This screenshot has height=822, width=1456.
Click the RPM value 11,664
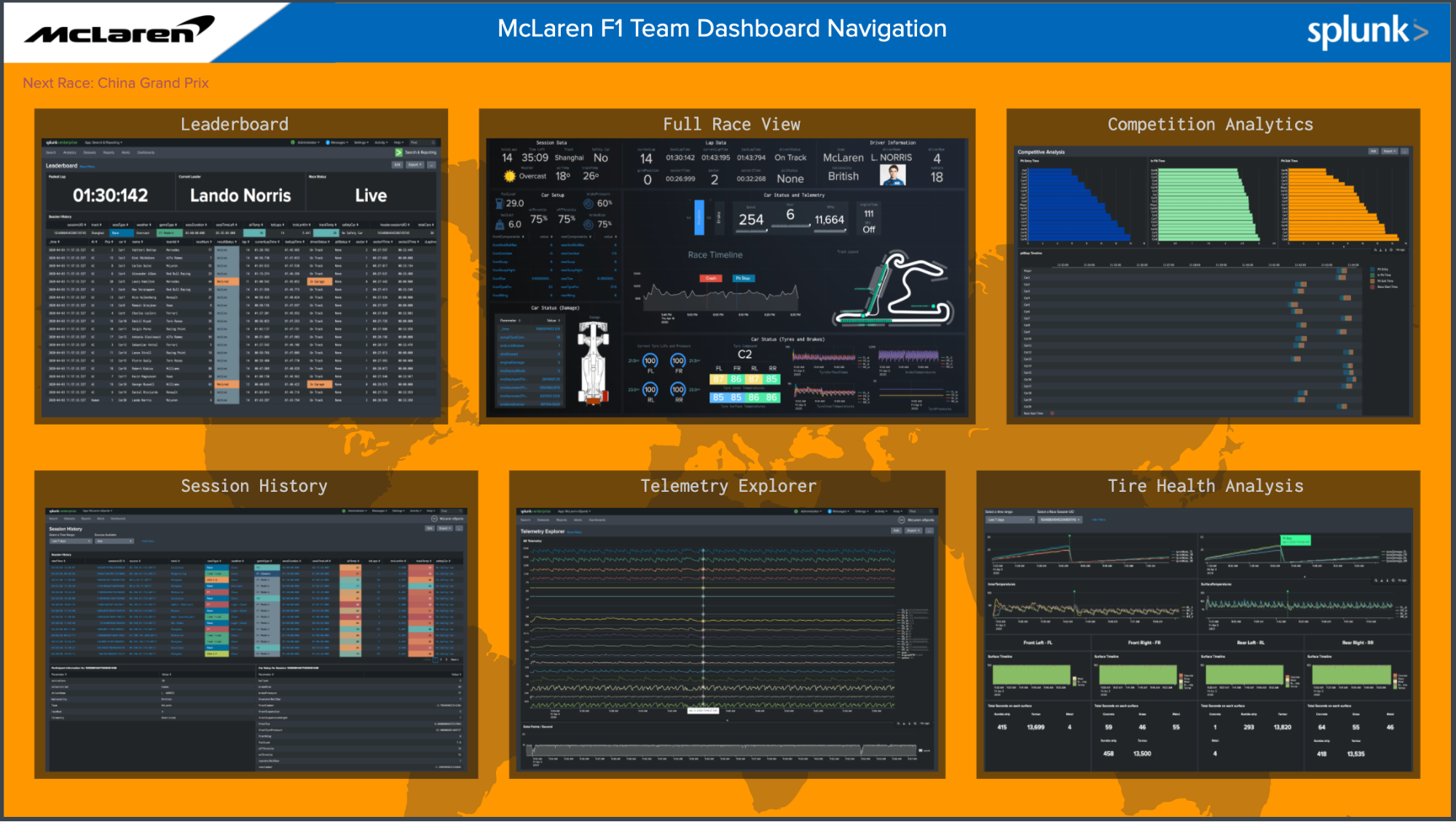coord(829,219)
